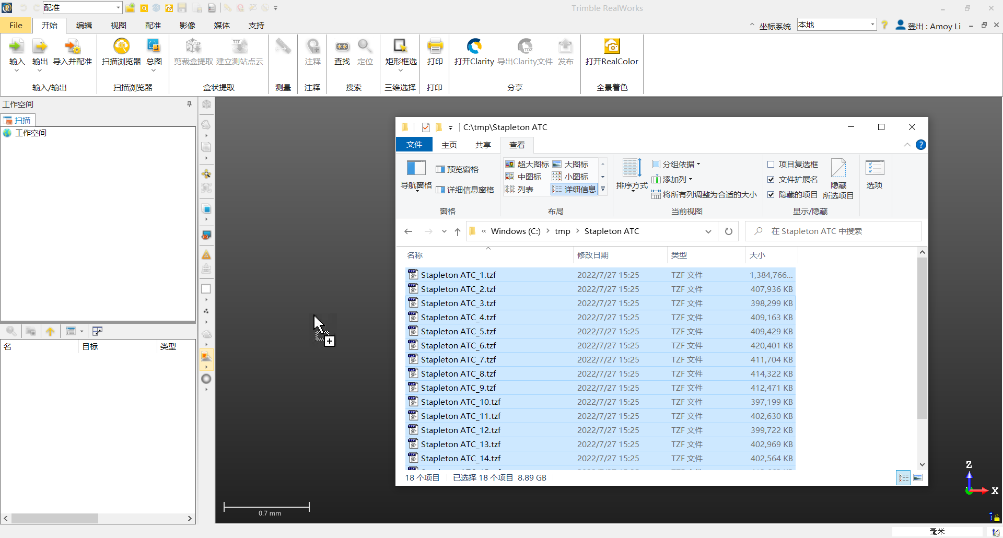The image size is (1003, 538).
Task: Click the help question mark in the RealWorks title area
Action: point(885,25)
